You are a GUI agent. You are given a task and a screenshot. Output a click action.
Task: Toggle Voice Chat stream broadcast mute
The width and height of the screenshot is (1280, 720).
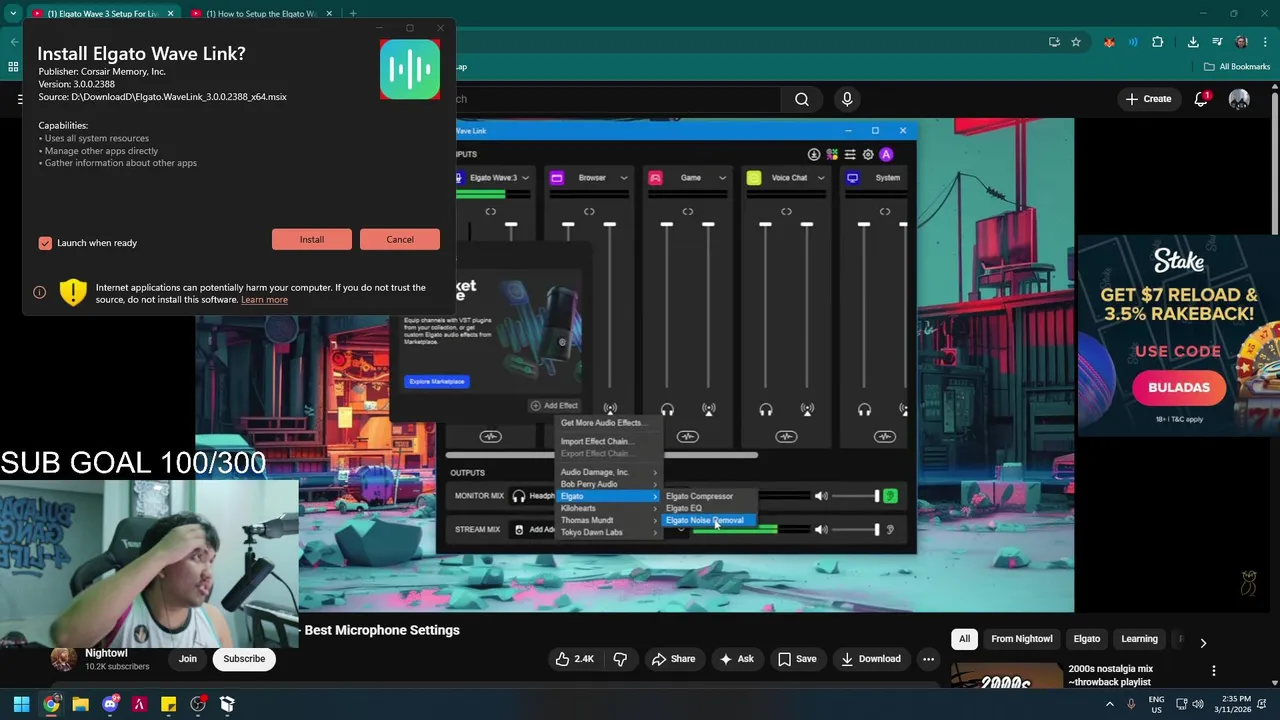[807, 409]
